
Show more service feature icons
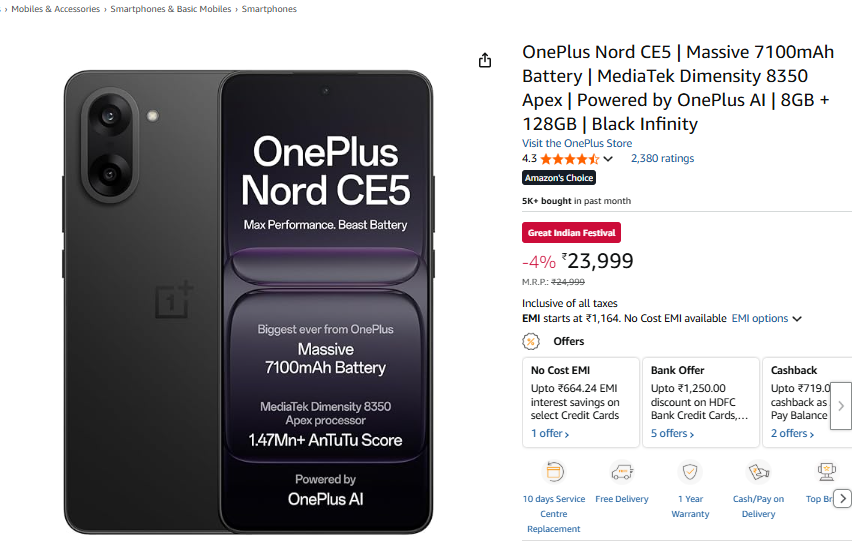point(843,498)
